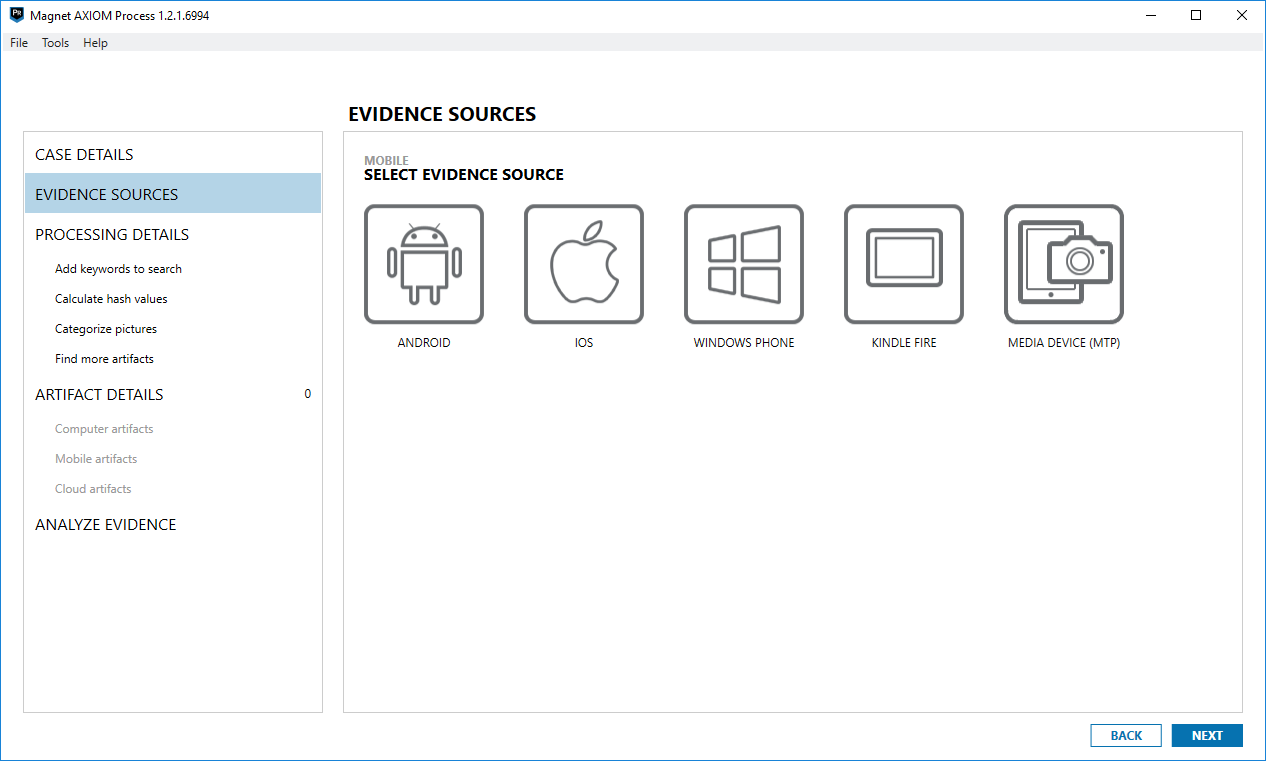The image size is (1266, 761).
Task: Choose the iOS Apple icon
Action: pyautogui.click(x=584, y=265)
